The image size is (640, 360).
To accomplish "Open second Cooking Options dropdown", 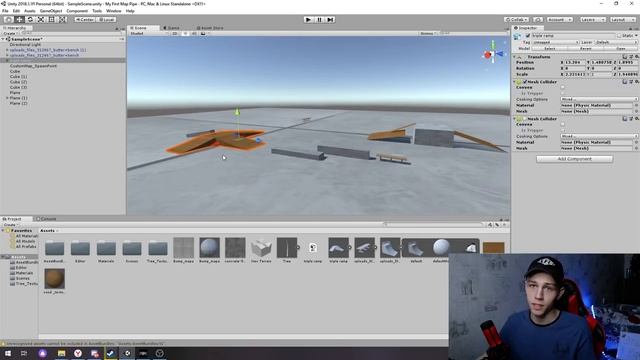I will pyautogui.click(x=599, y=136).
